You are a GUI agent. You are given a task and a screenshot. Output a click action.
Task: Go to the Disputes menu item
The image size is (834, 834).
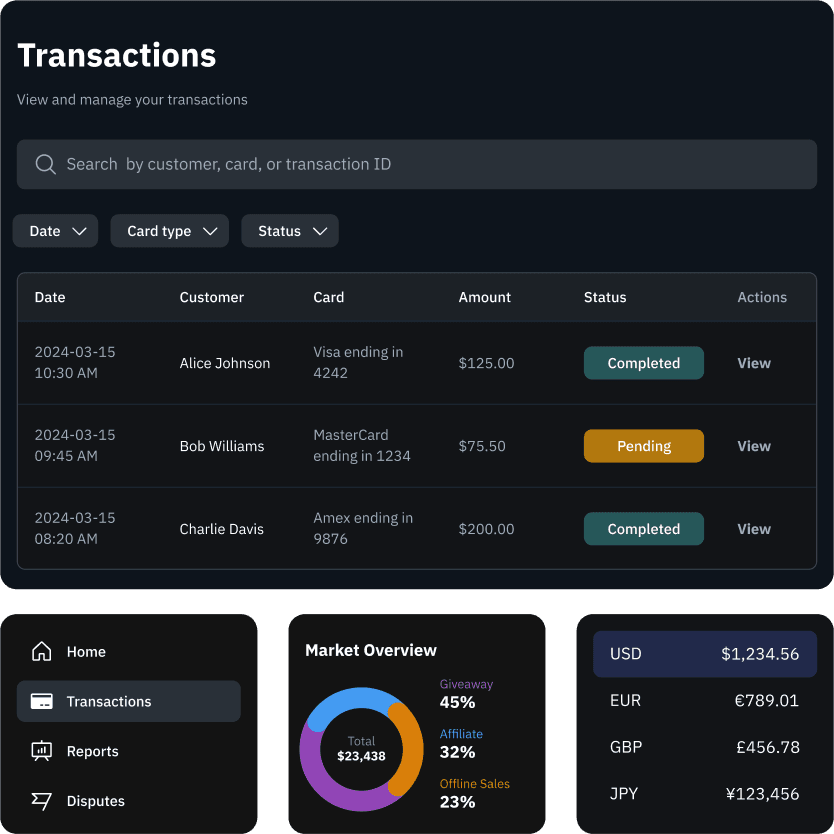pyautogui.click(x=95, y=801)
